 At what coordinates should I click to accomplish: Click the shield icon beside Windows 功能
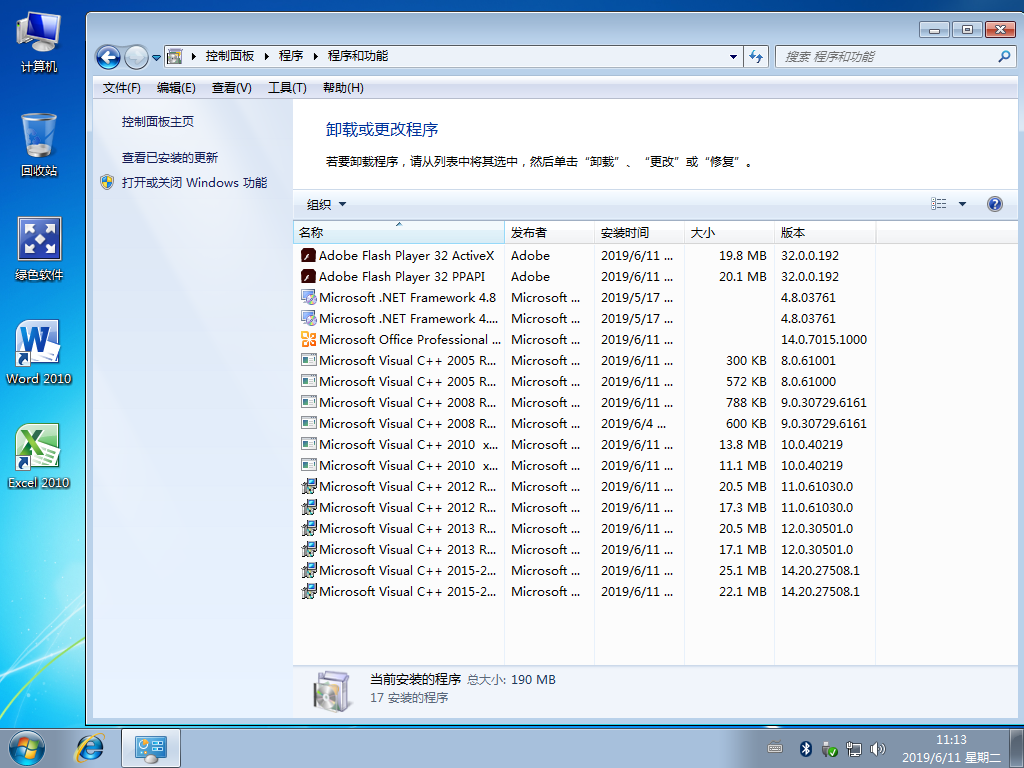pyautogui.click(x=107, y=182)
